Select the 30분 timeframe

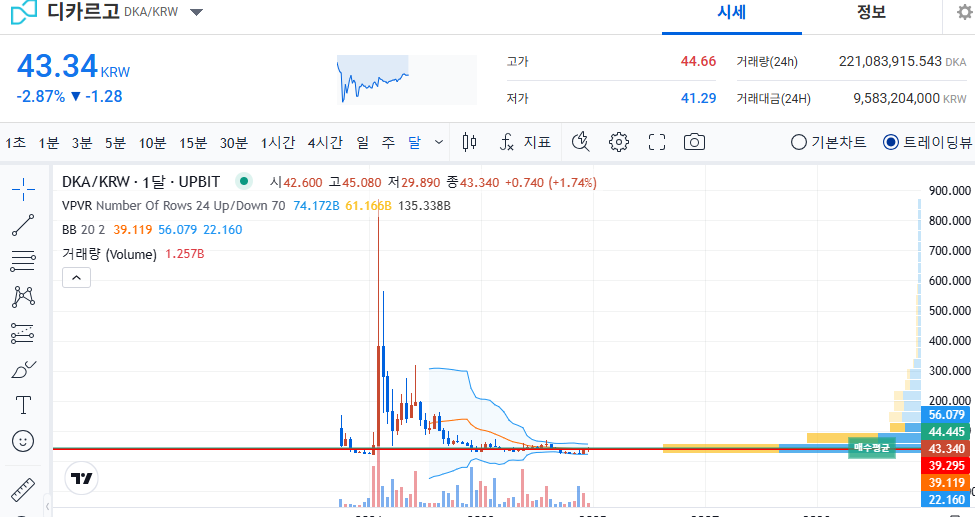(x=234, y=142)
